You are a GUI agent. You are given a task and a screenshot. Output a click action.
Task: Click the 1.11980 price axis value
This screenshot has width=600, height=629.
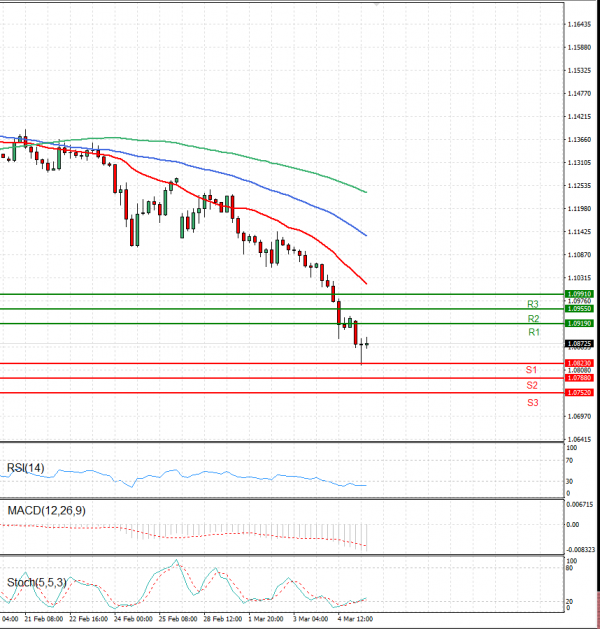tap(580, 209)
